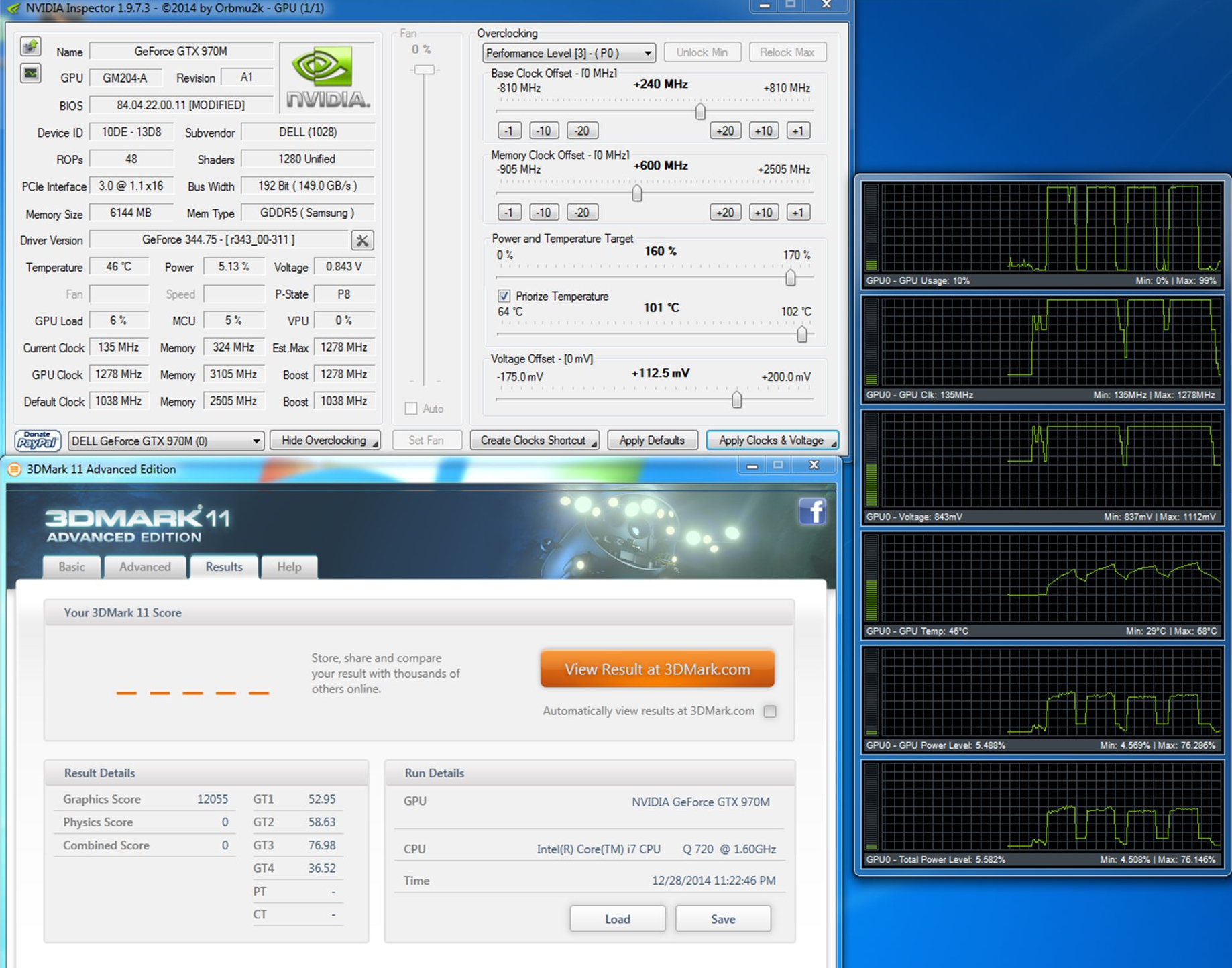Open the DELL GeForce GTX 970M GPU dropdown
1232x968 pixels.
(166, 441)
